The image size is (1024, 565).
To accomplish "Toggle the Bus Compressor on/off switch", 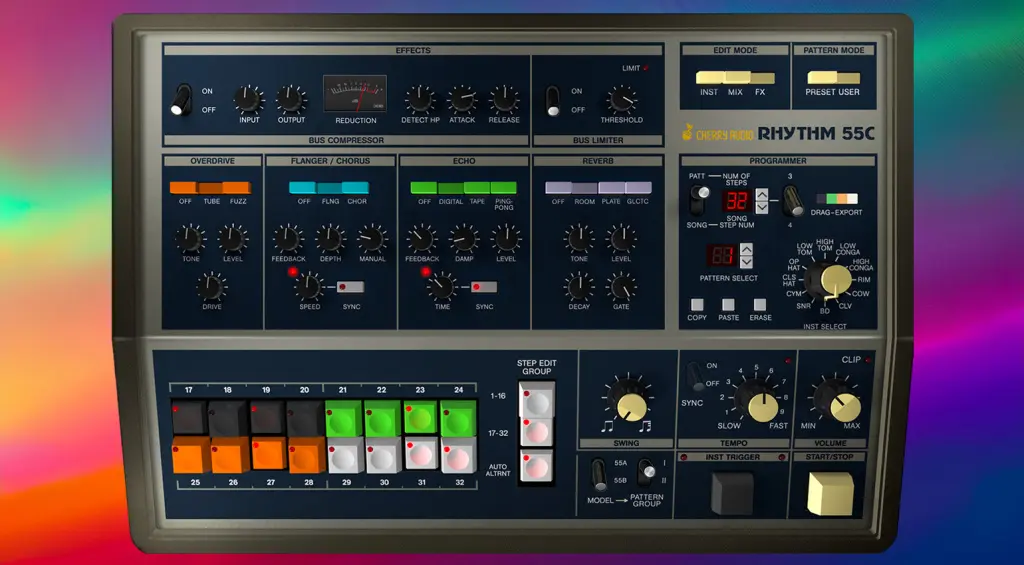I will point(182,99).
